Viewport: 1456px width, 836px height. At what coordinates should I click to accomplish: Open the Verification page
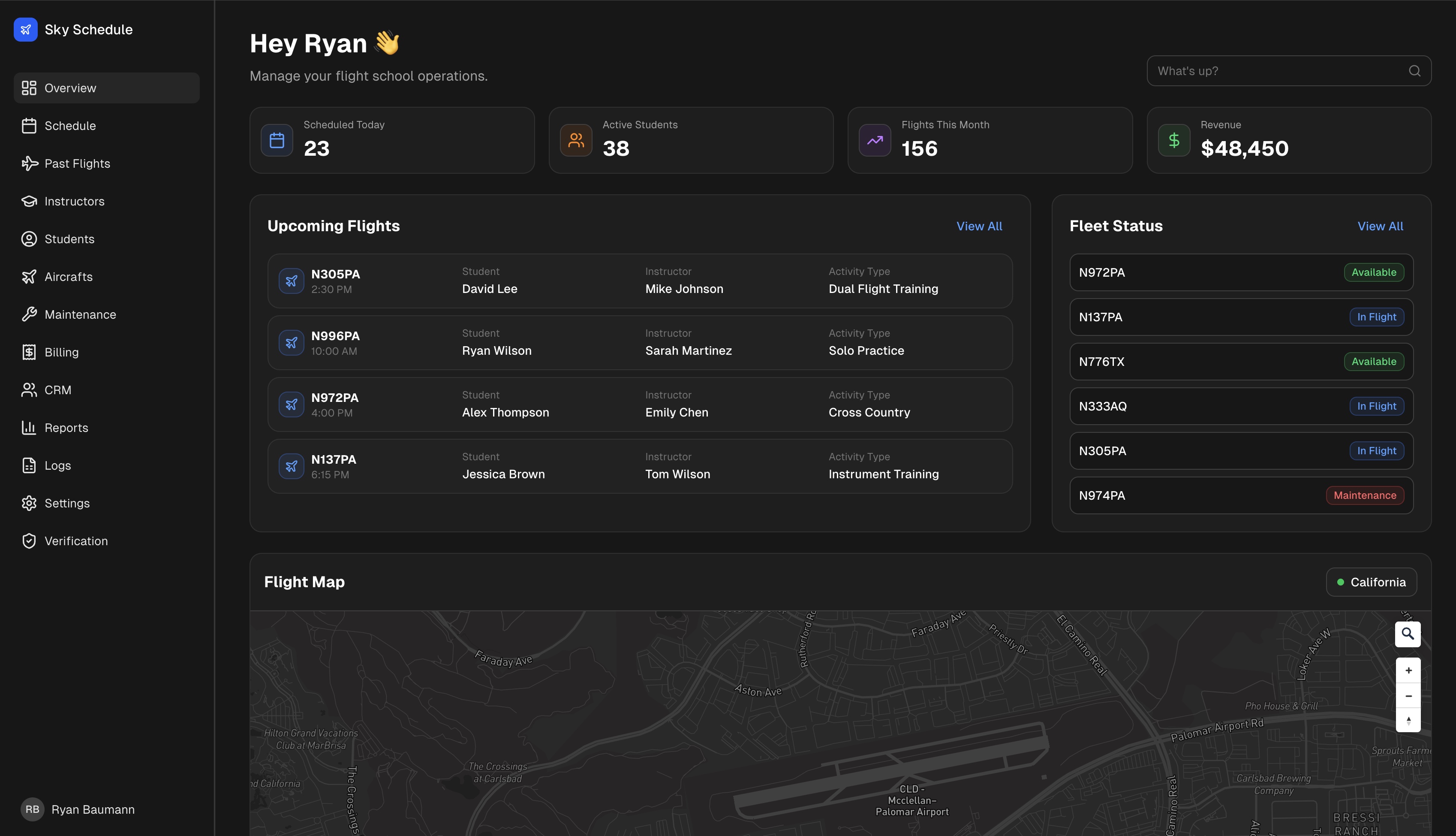coord(76,541)
